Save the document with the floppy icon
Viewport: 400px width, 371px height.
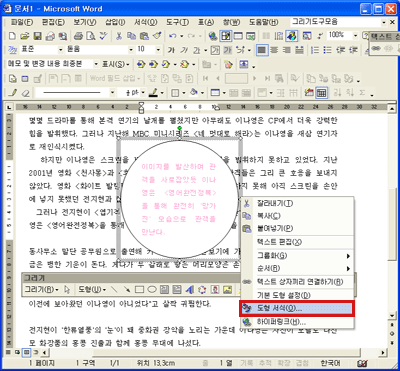(38, 36)
